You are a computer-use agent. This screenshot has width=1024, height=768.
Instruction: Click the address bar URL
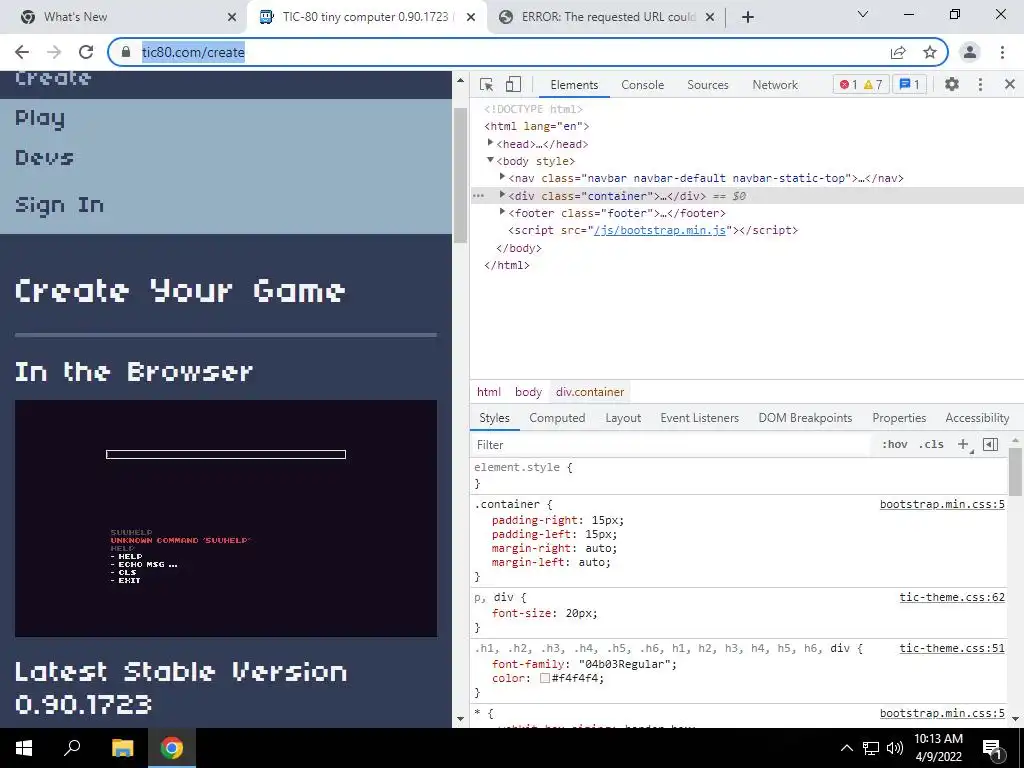click(x=193, y=52)
